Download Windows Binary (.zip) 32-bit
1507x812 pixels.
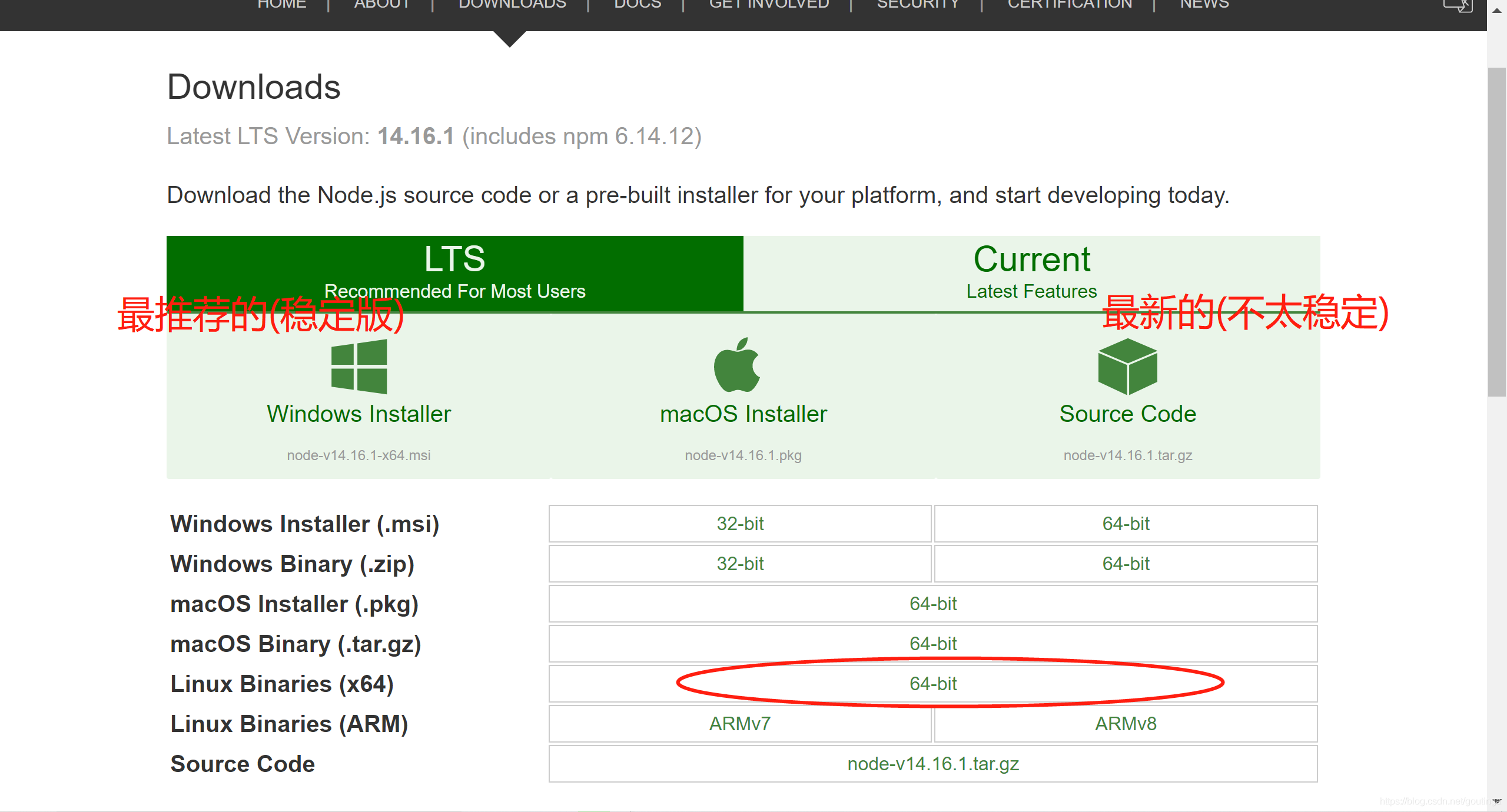click(740, 564)
